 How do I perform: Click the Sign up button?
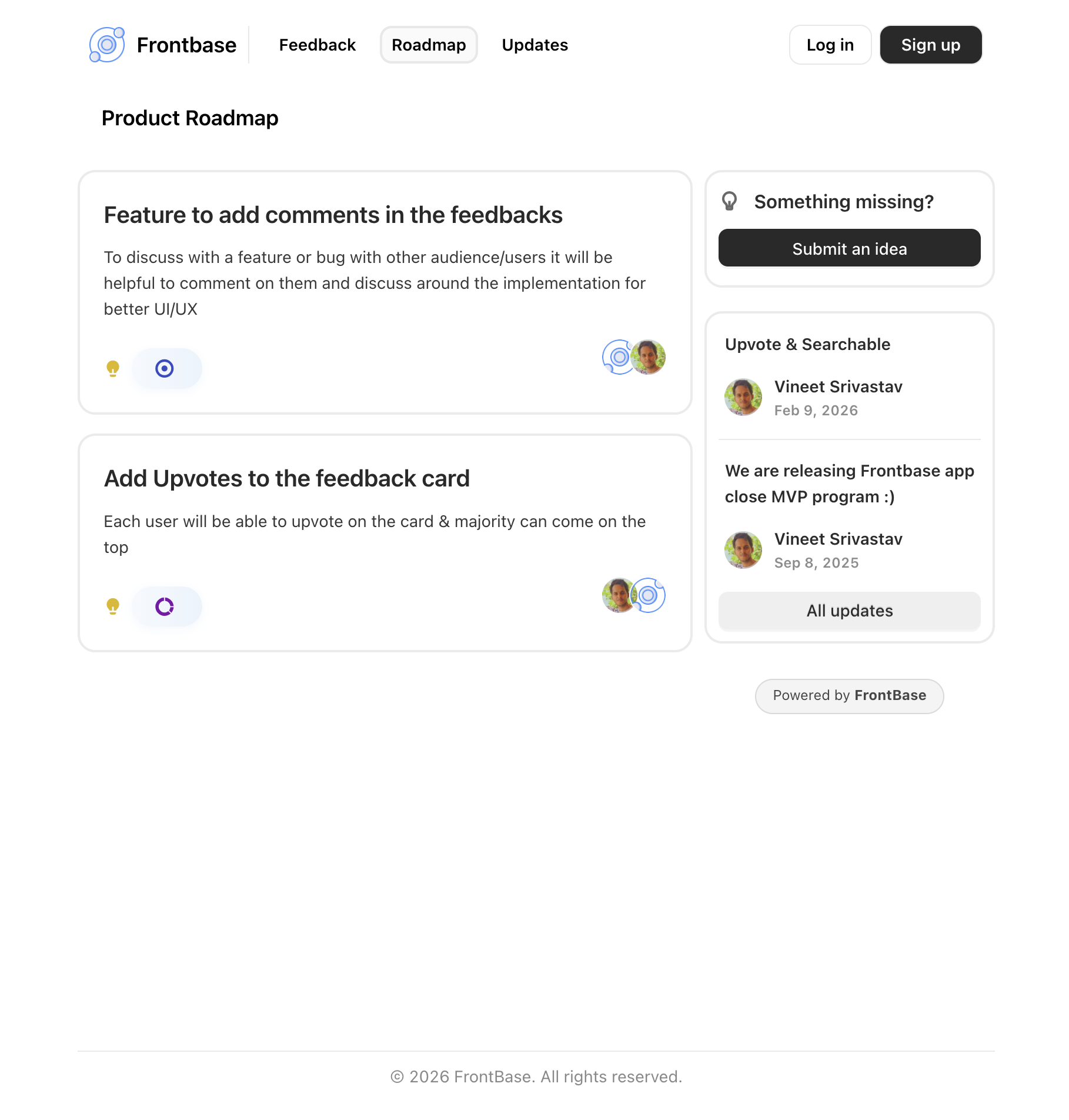[x=930, y=44]
